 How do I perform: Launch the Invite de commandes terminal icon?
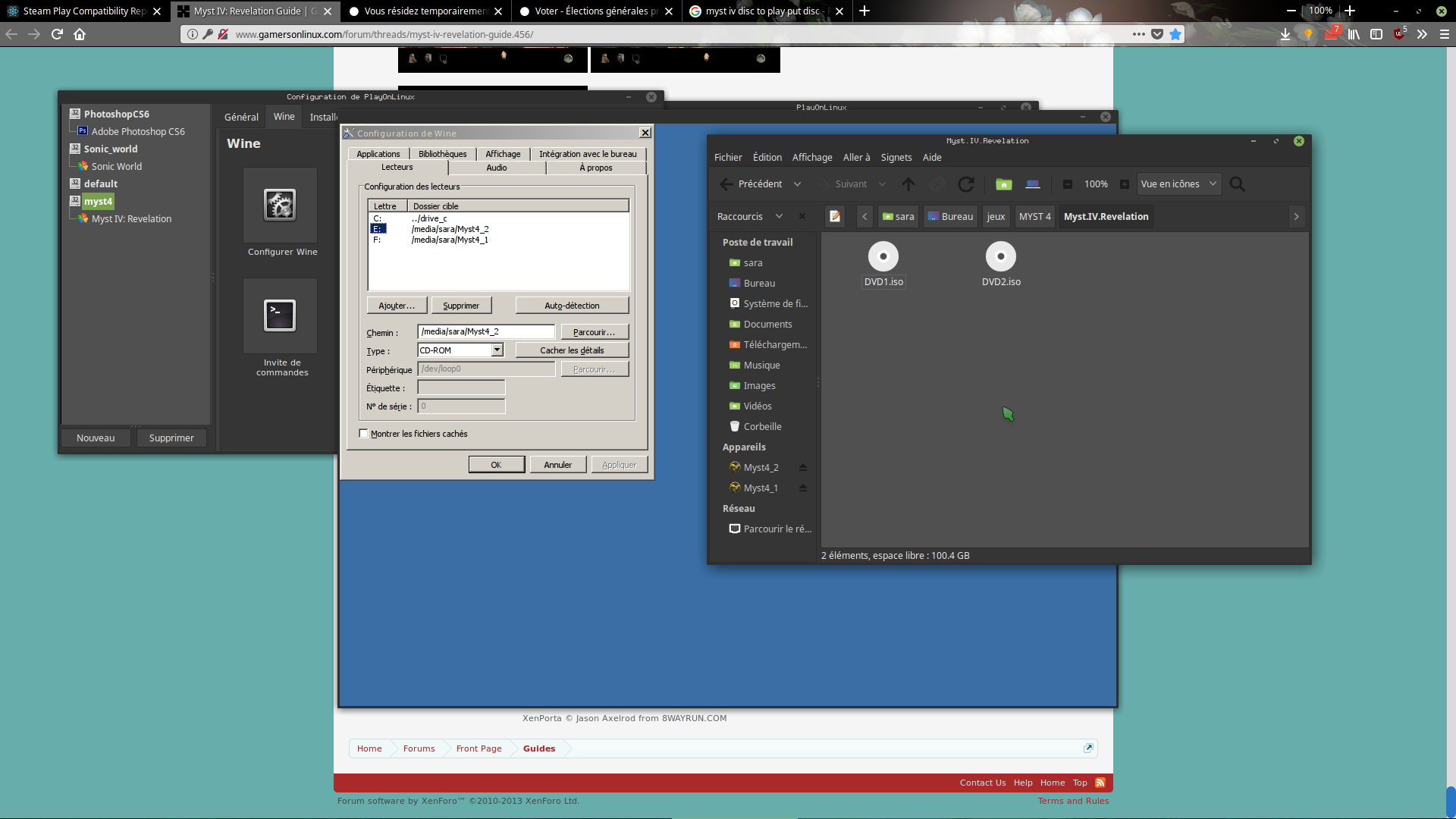click(280, 315)
